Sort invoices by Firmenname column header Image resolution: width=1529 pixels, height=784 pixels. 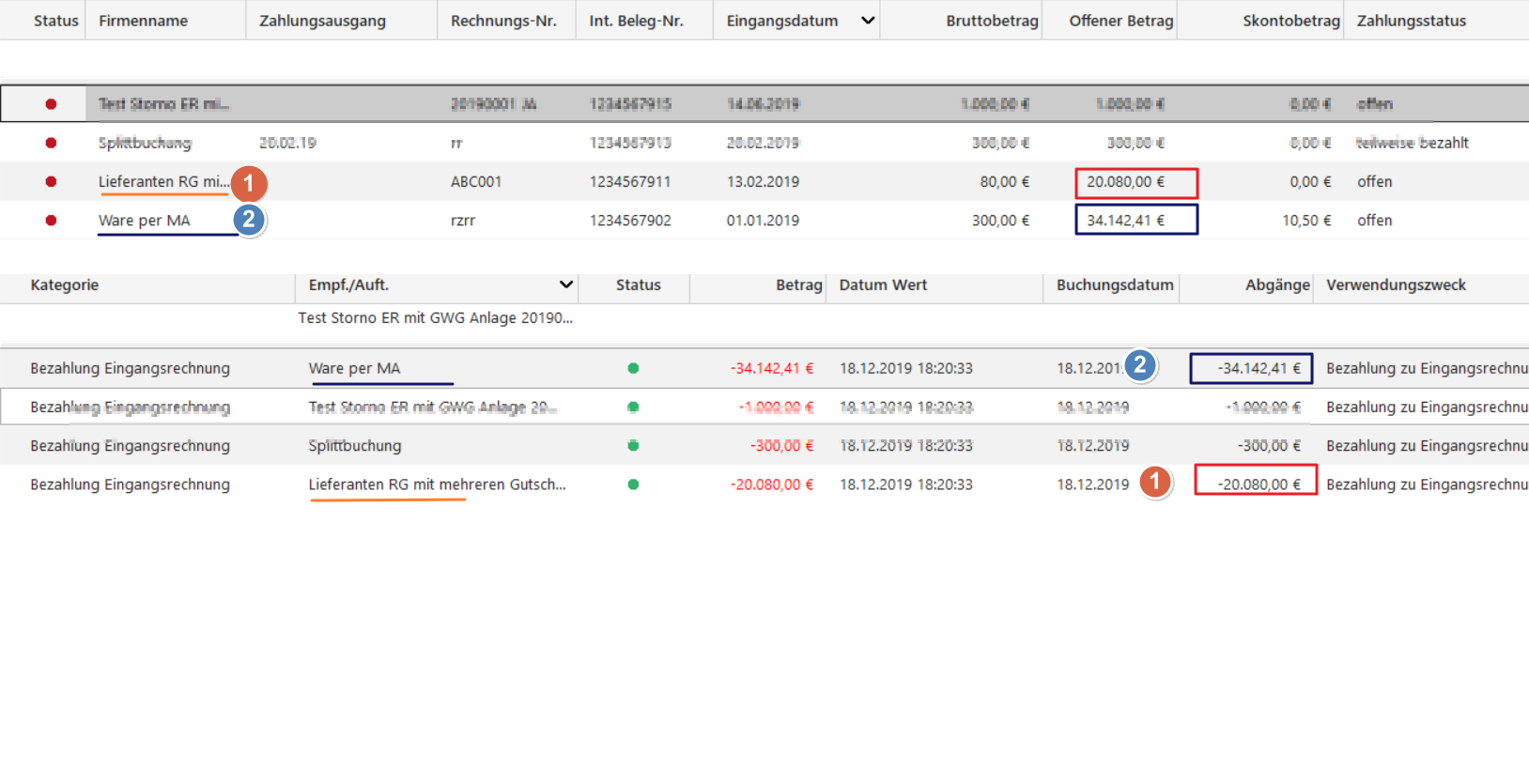coord(143,21)
